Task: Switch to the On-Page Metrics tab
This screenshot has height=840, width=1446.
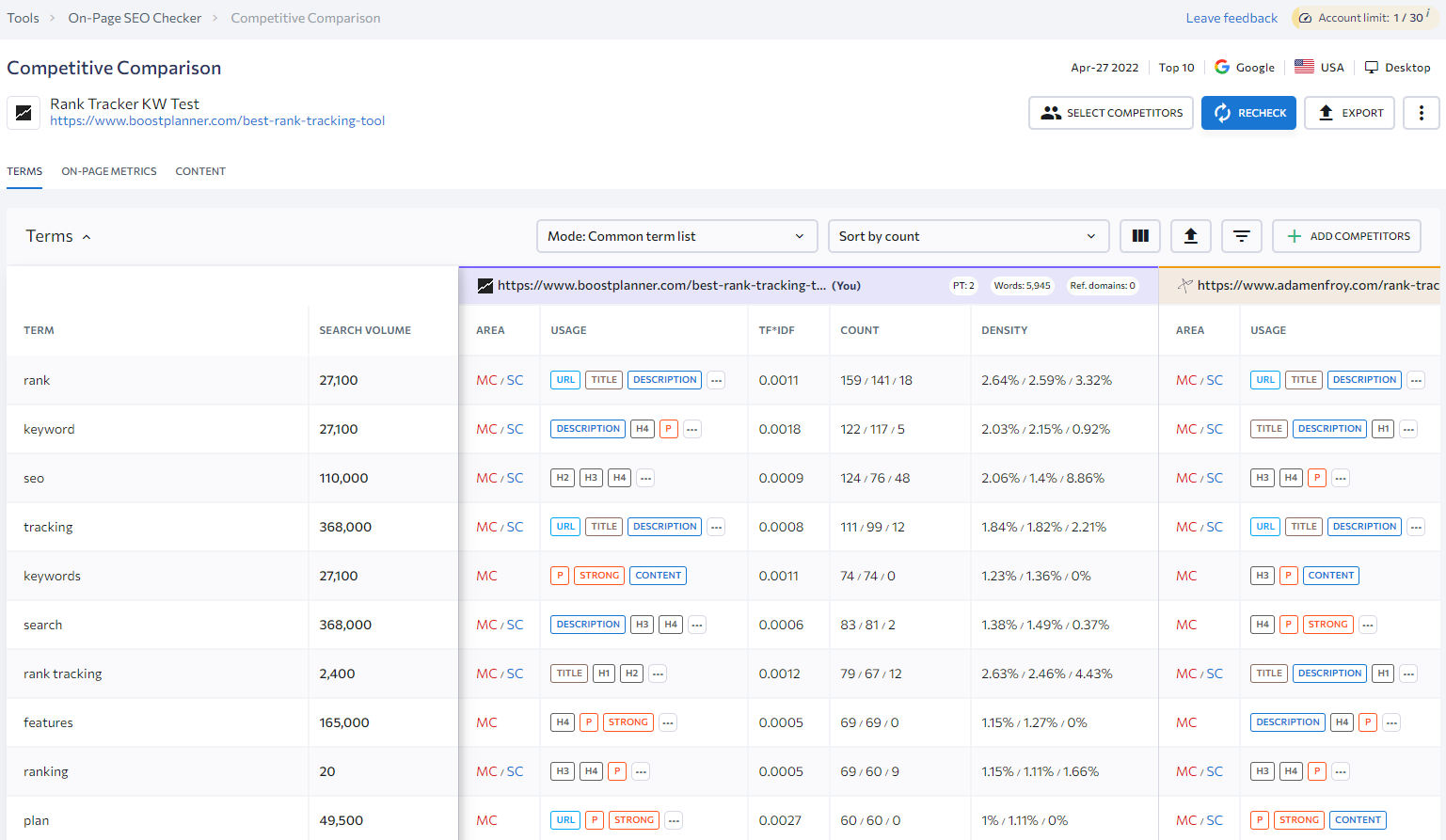Action: pyautogui.click(x=109, y=171)
